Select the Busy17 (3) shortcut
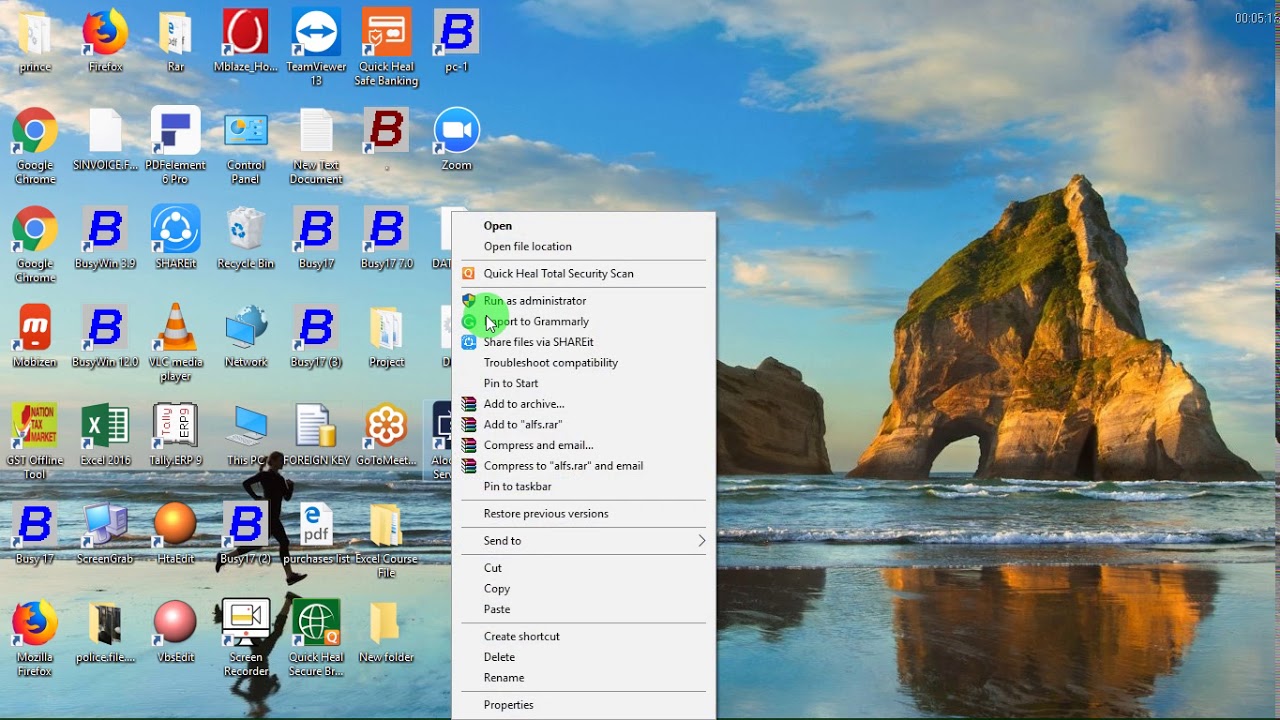Viewport: 1280px width, 720px height. point(316,337)
